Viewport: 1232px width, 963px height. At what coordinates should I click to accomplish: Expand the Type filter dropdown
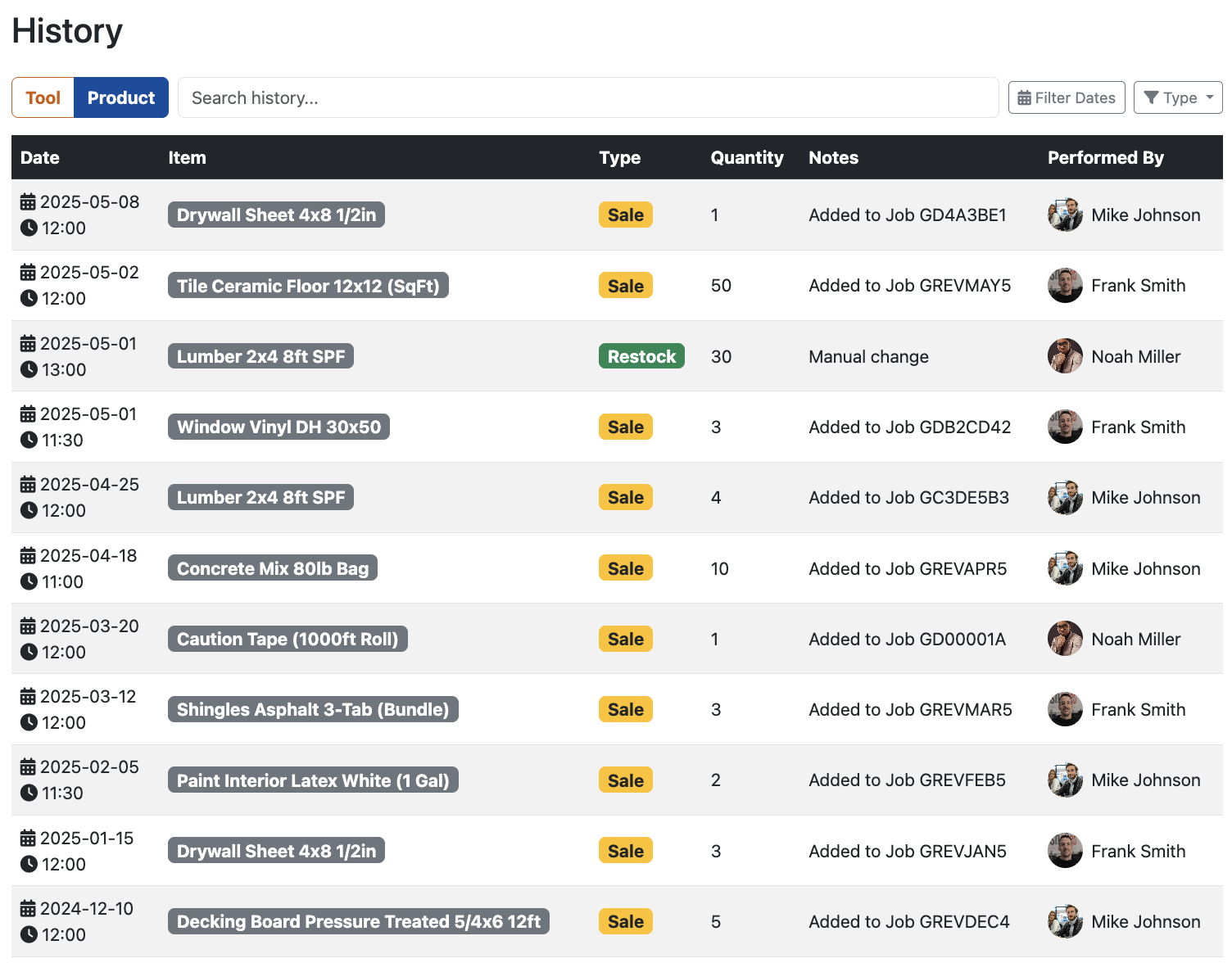pos(1178,97)
